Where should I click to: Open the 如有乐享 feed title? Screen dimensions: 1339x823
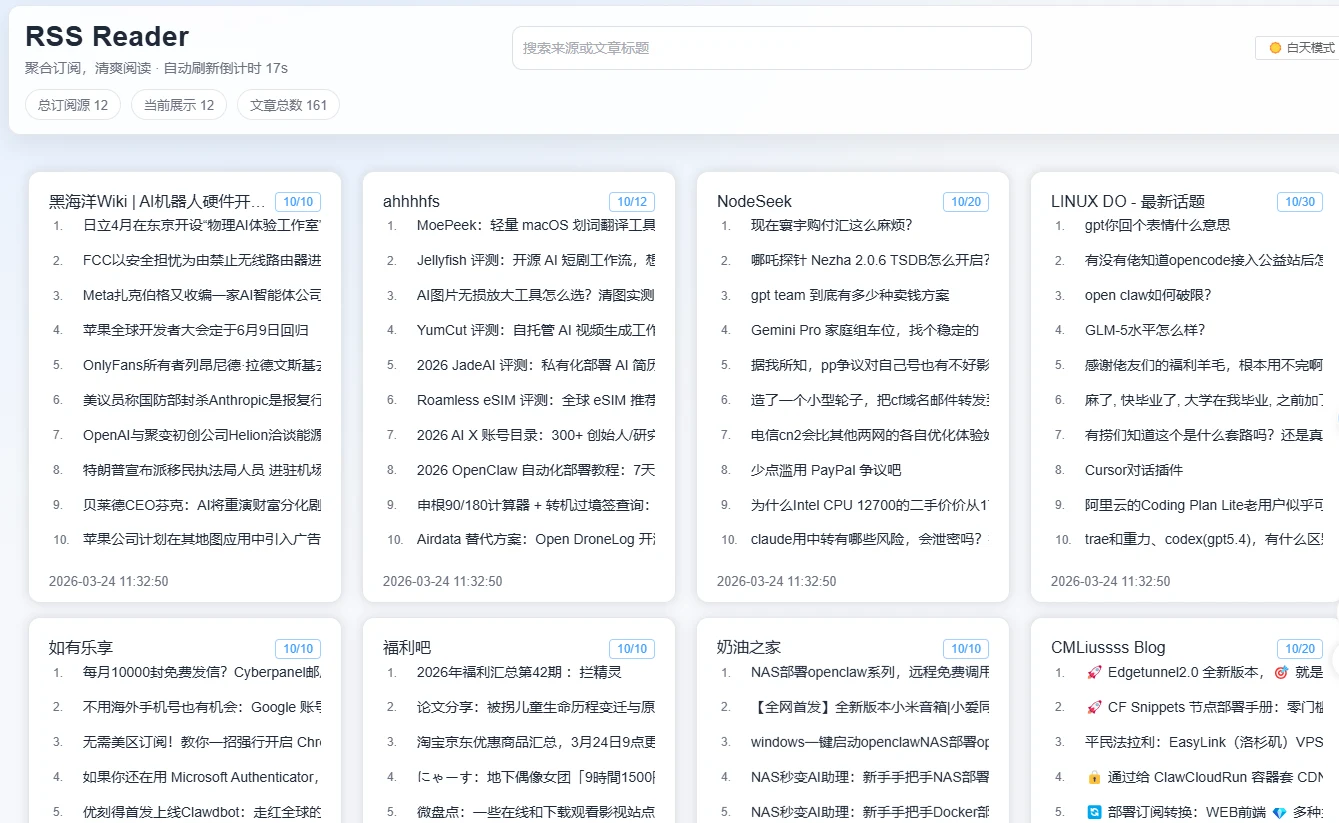(81, 648)
